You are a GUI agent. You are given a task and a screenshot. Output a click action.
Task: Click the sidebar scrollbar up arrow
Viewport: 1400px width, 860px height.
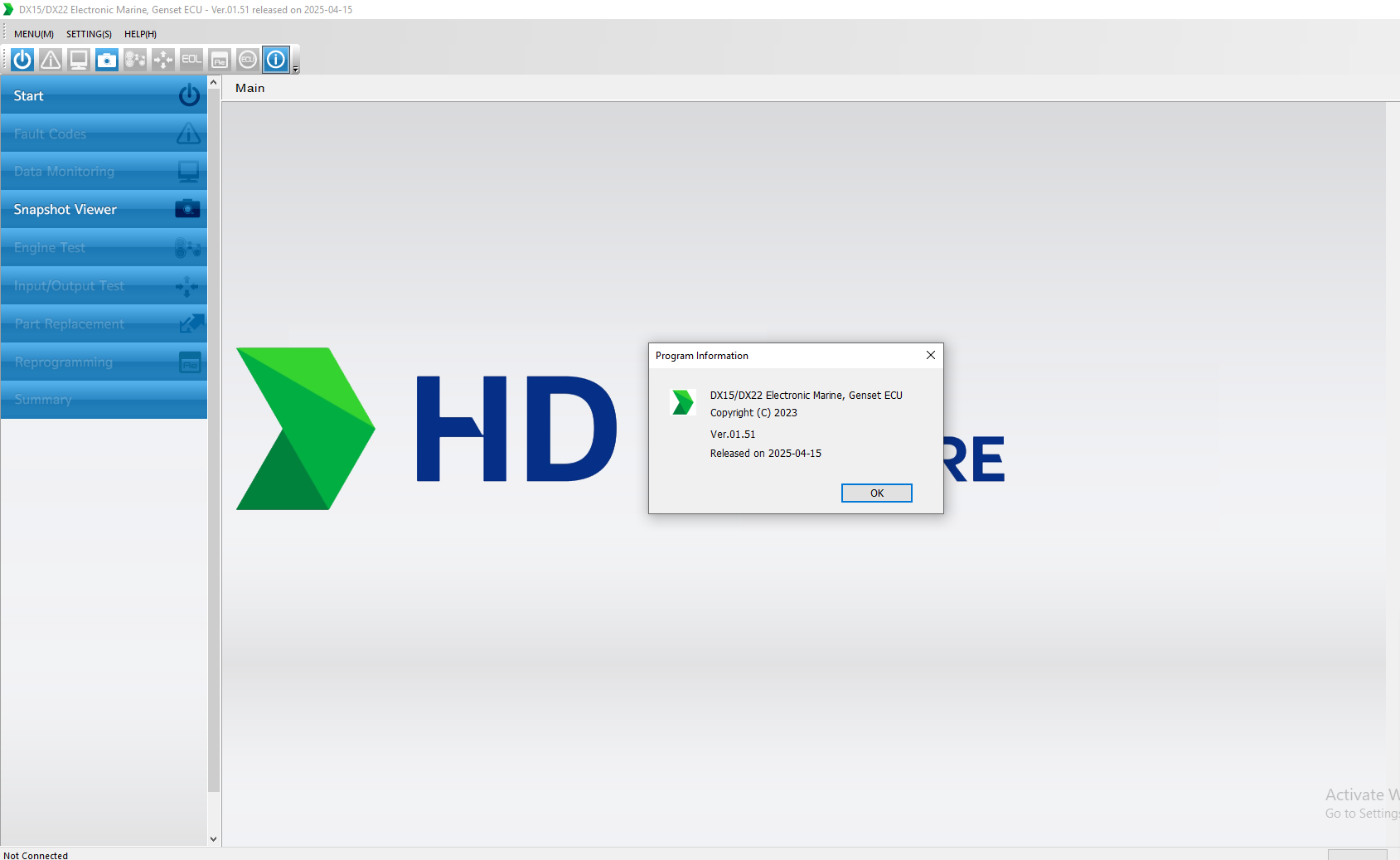[x=214, y=83]
